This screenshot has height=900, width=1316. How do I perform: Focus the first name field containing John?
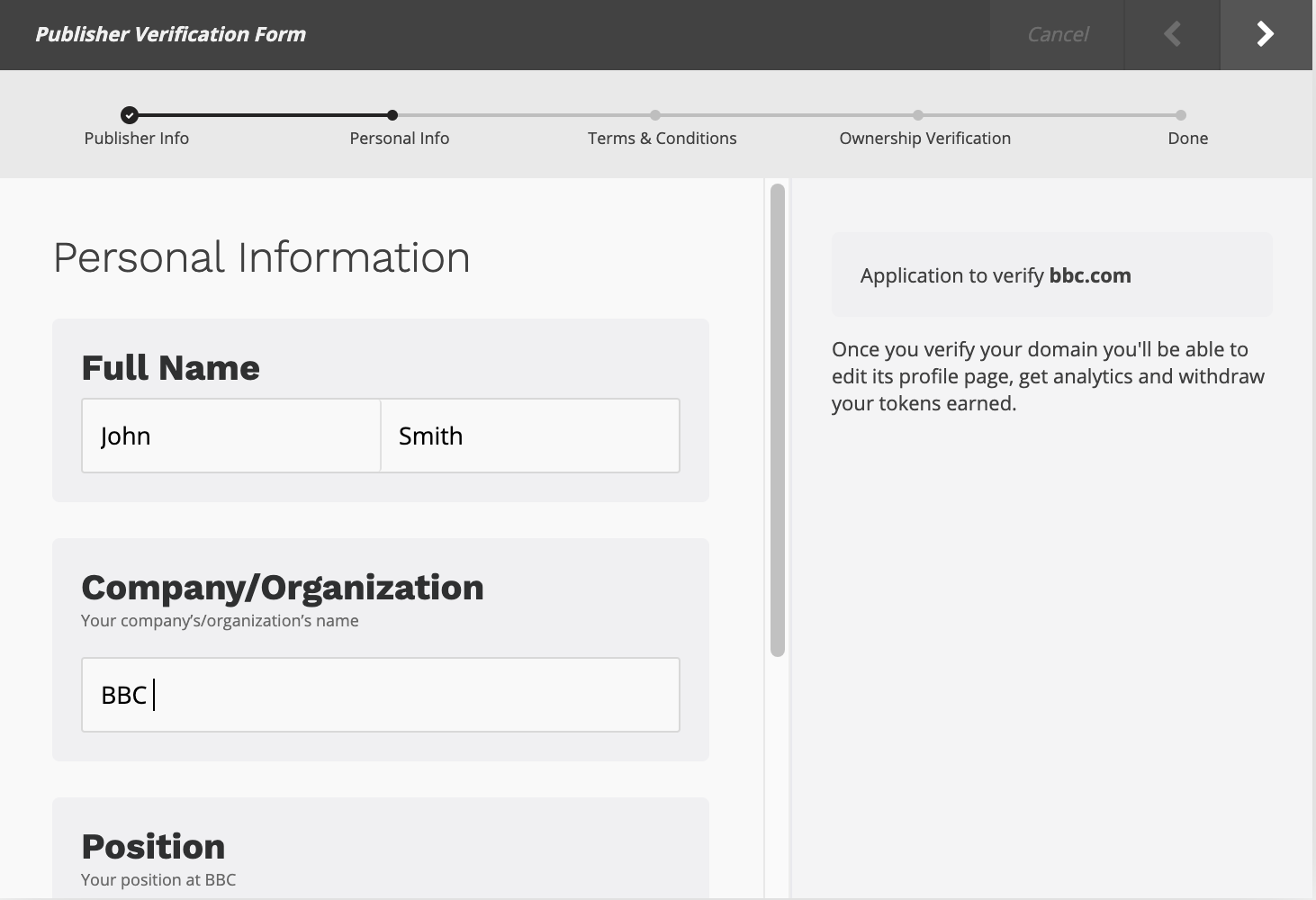click(x=231, y=436)
